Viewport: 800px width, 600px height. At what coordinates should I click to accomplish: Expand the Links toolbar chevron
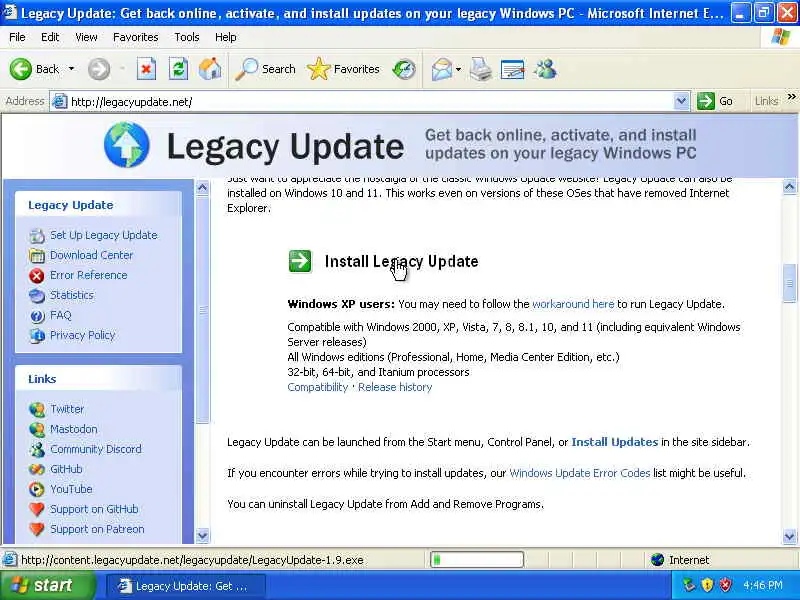click(791, 96)
